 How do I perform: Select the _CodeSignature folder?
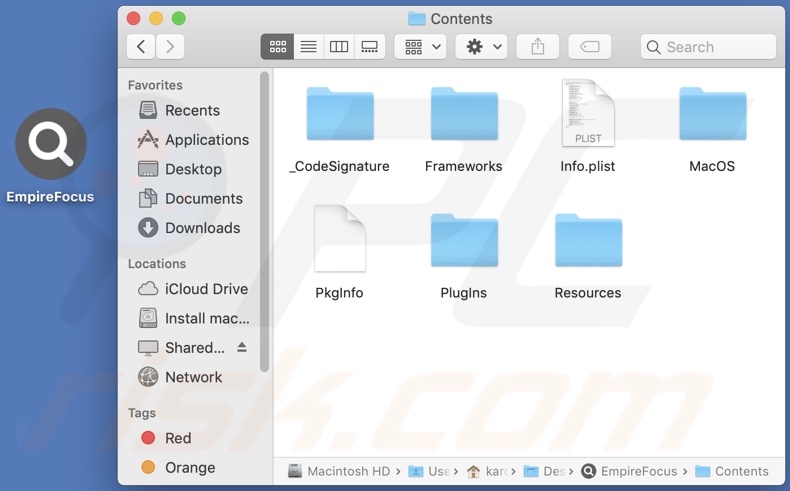tap(340, 113)
